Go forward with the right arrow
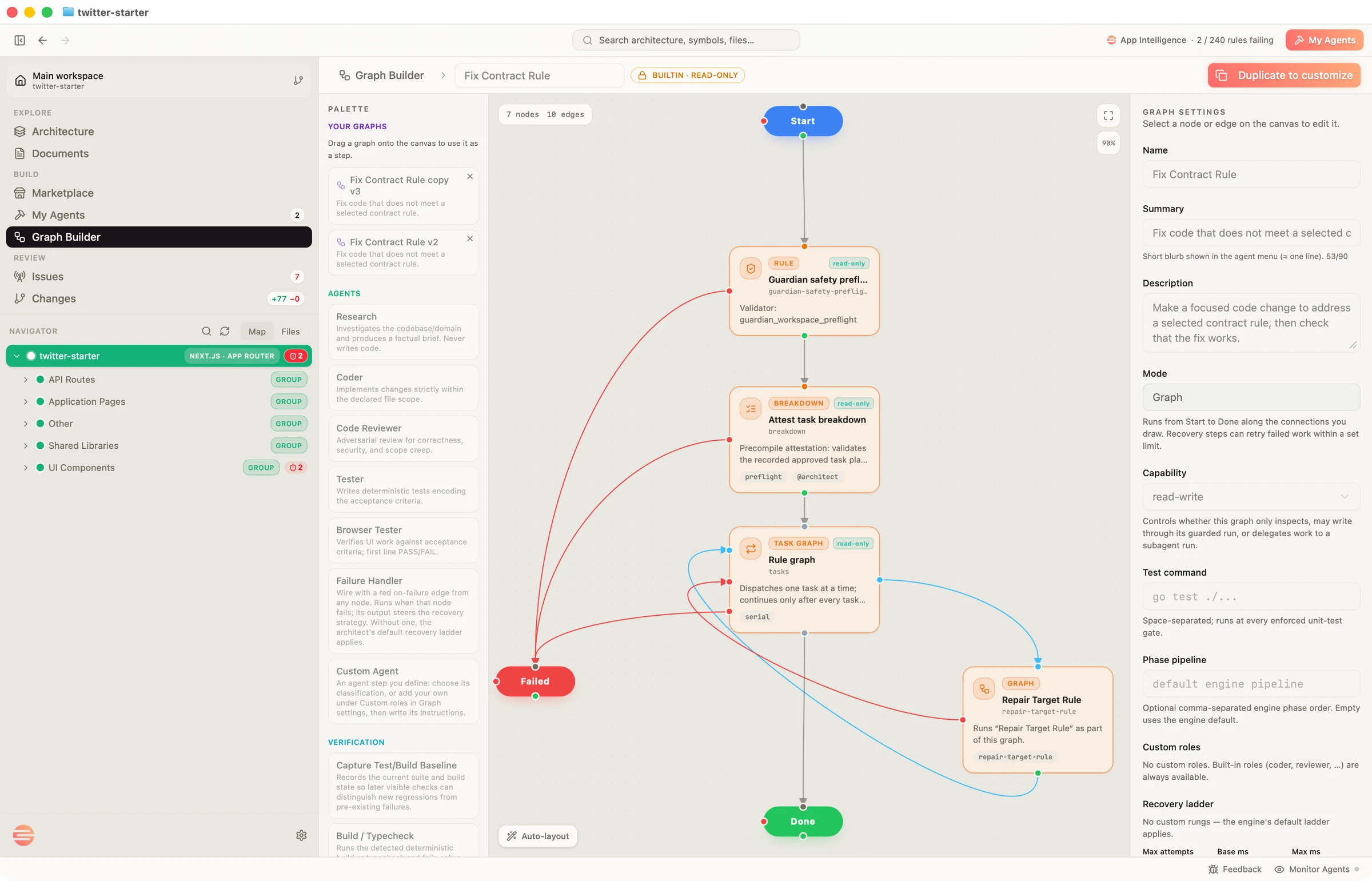 (65, 40)
